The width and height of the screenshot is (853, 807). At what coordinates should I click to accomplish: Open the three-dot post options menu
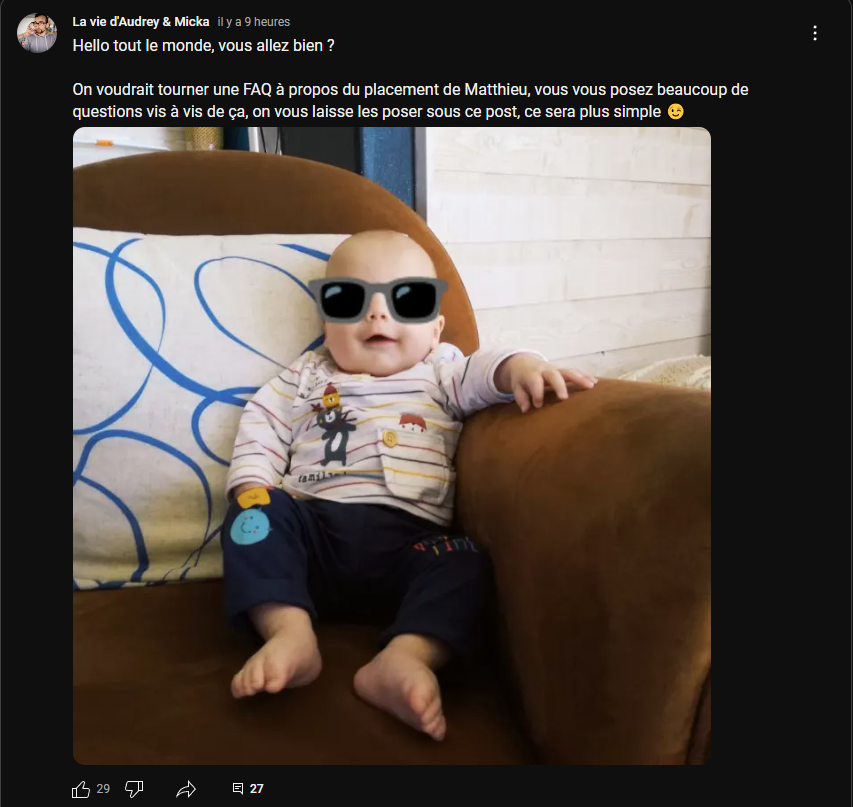[815, 33]
